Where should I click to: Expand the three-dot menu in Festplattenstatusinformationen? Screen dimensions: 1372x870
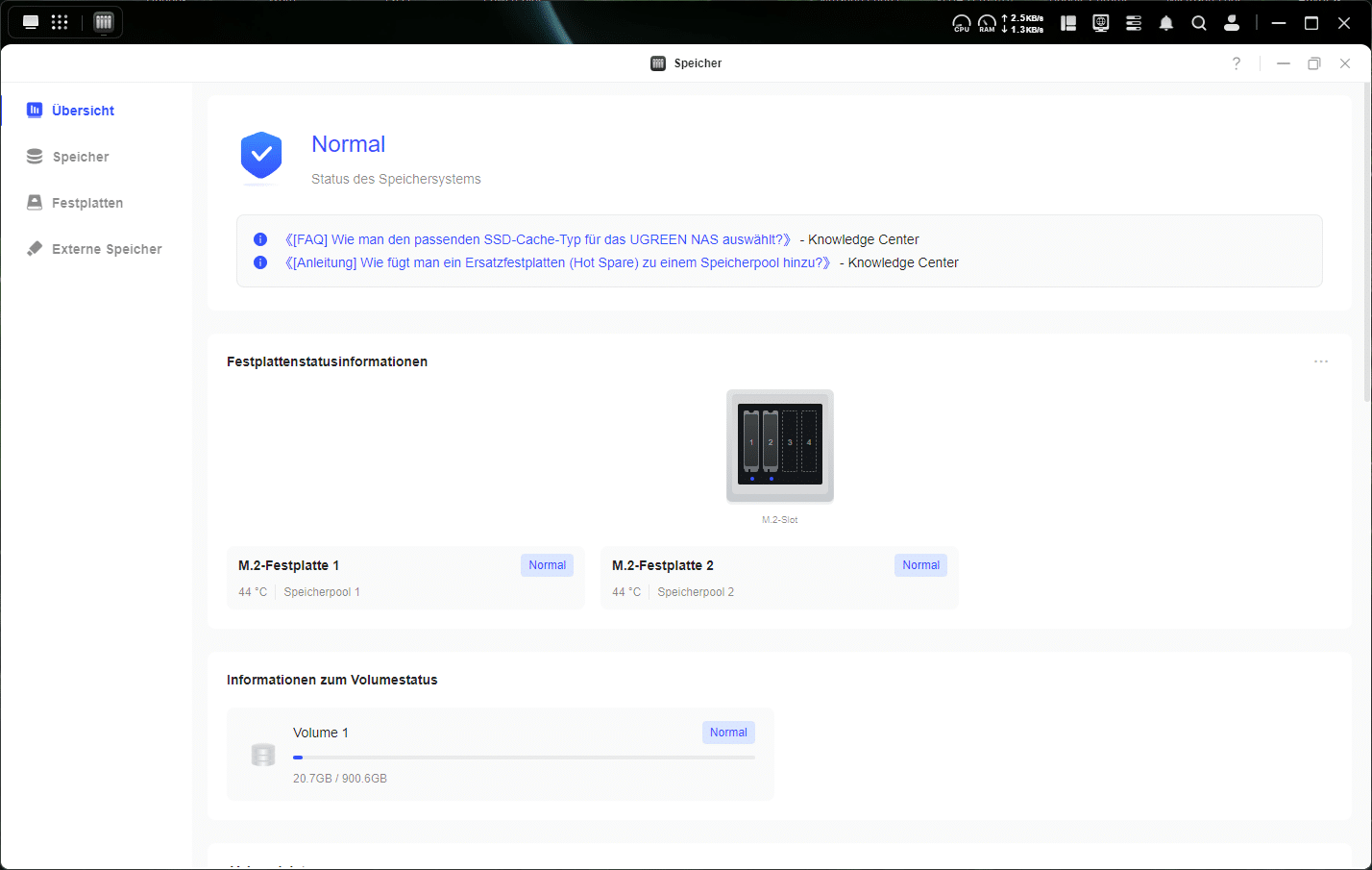tap(1320, 361)
